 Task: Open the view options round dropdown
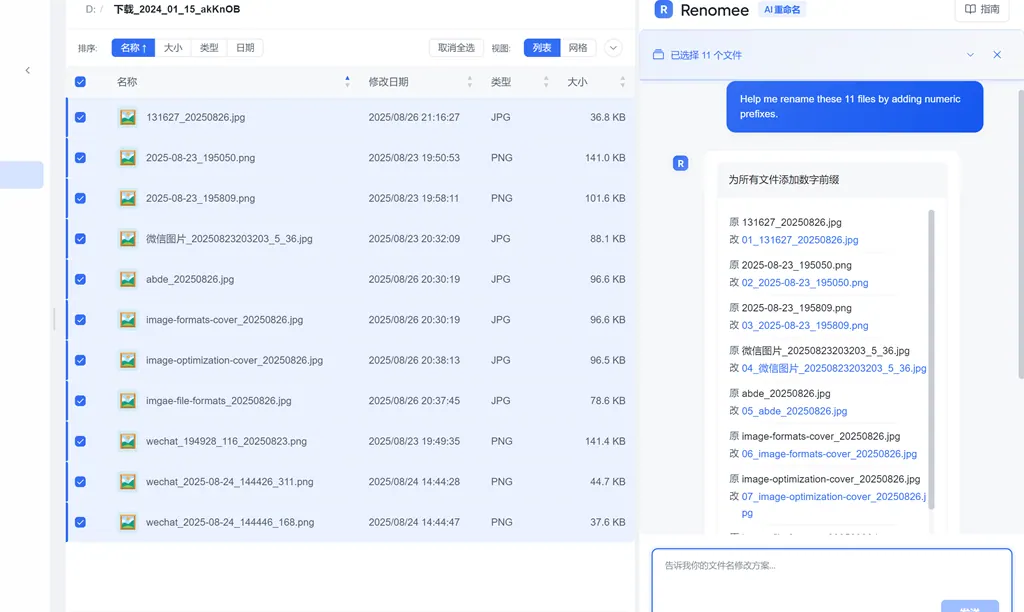613,48
